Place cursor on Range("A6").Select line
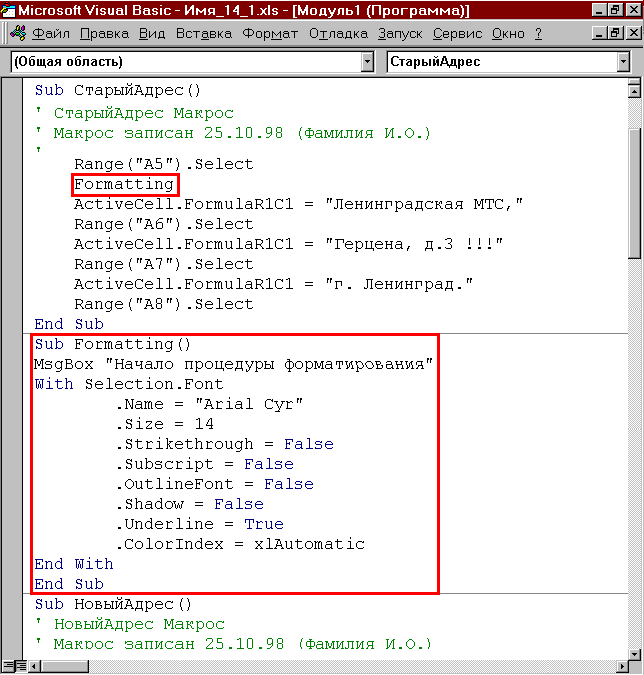644x675 pixels. [x=164, y=224]
